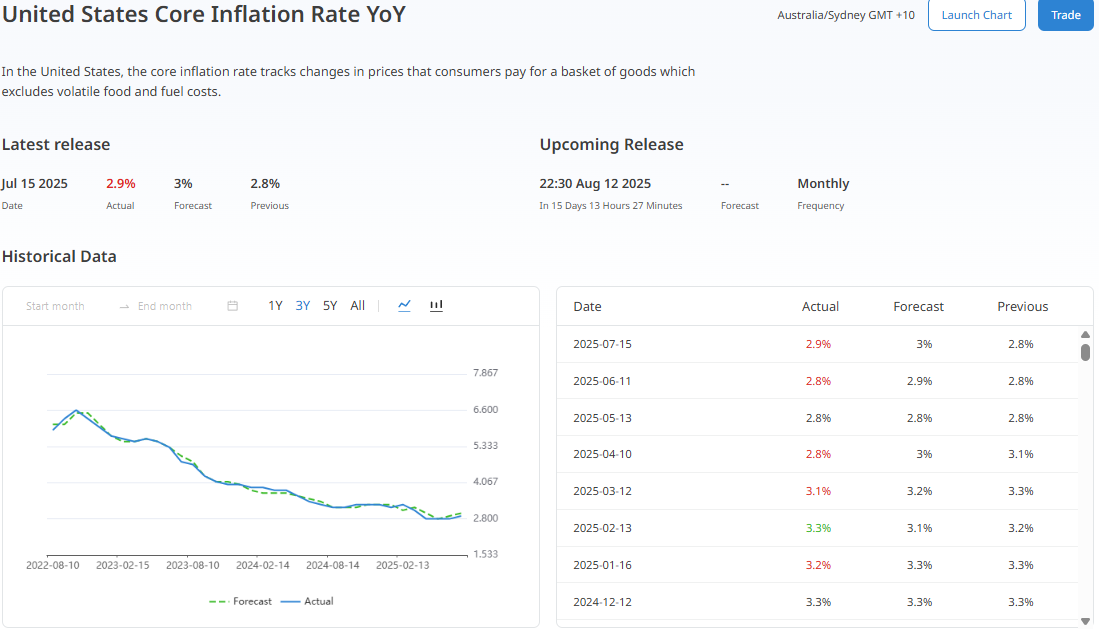Click the 7.867 chart y-axis value
The width and height of the screenshot is (1099, 639).
(x=485, y=373)
